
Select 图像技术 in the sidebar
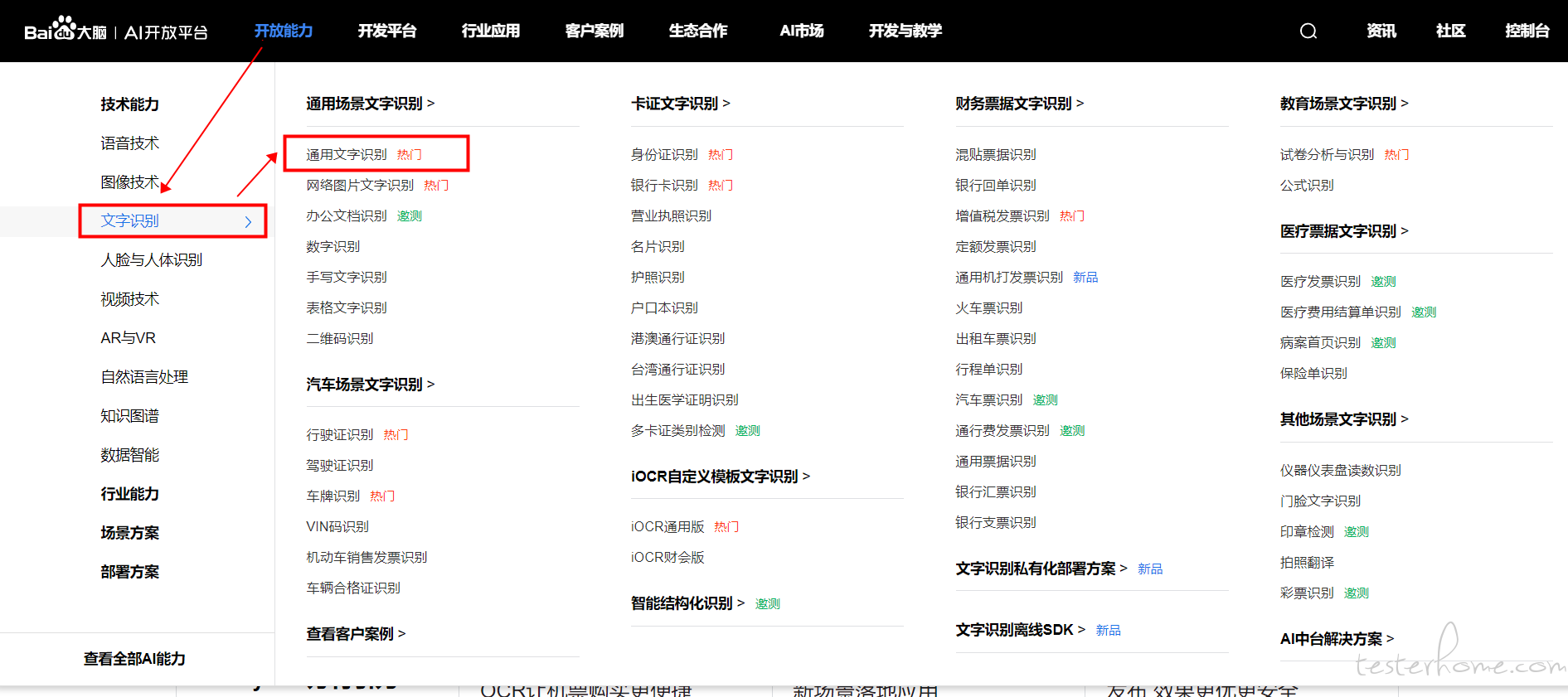130,182
